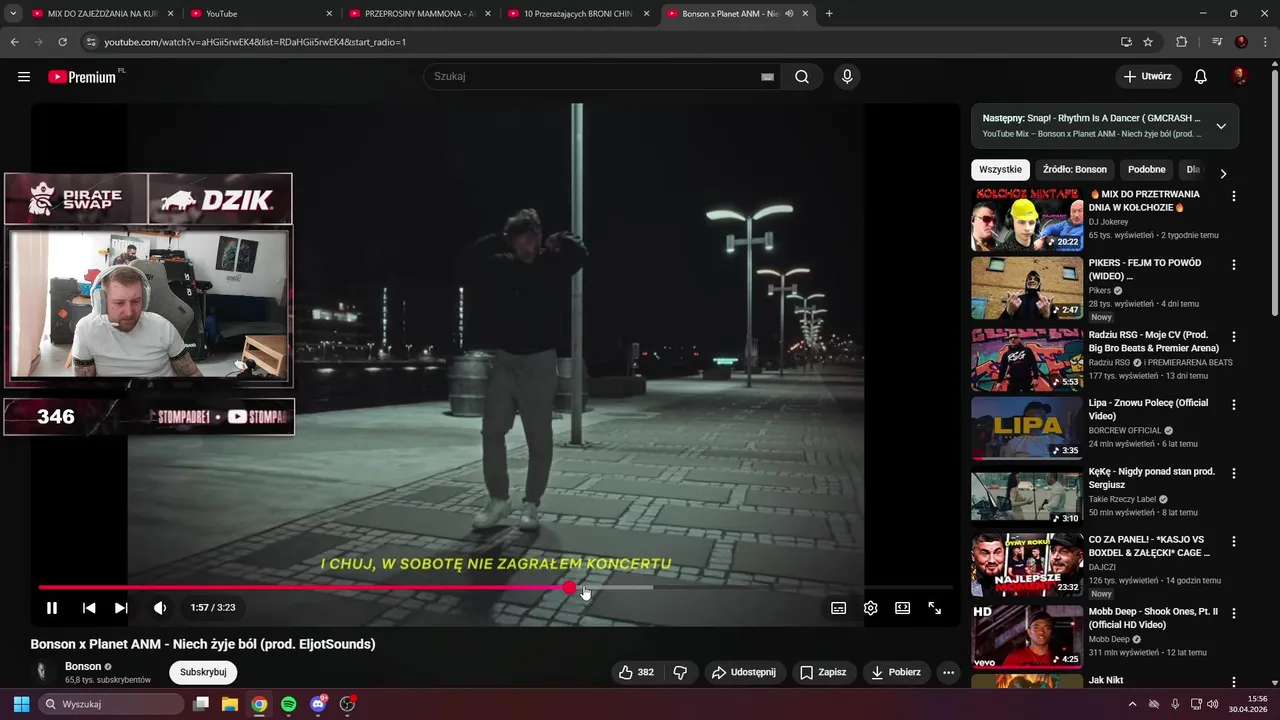Open Windows Start menu
Image resolution: width=1280 pixels, height=720 pixels.
click(x=21, y=704)
